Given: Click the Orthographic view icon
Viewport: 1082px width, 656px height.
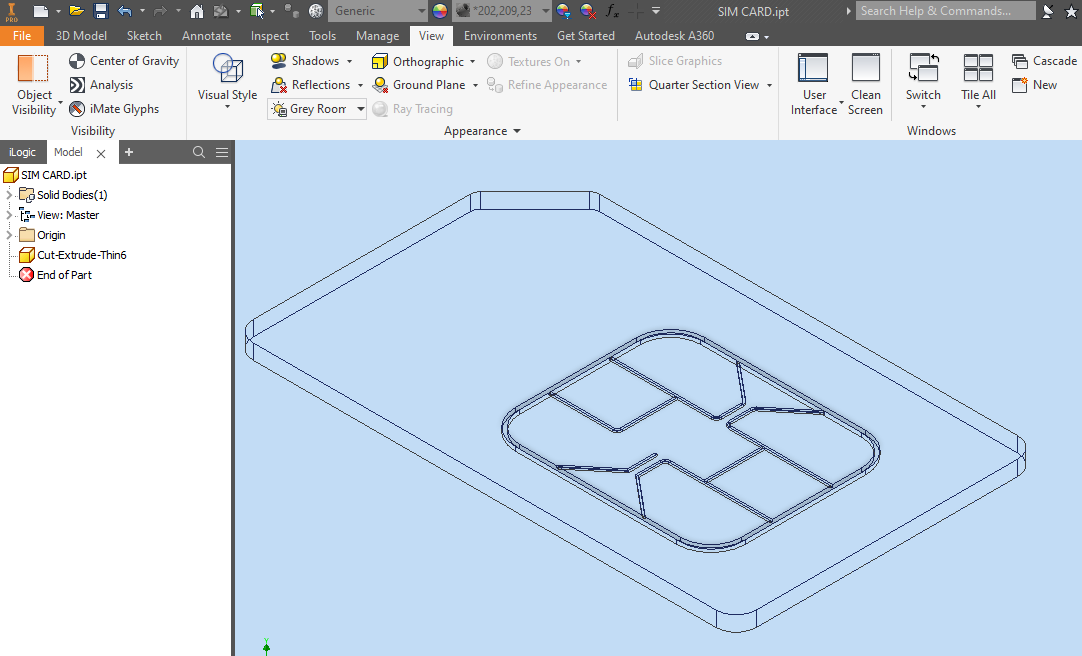Looking at the screenshot, I should click(x=380, y=61).
